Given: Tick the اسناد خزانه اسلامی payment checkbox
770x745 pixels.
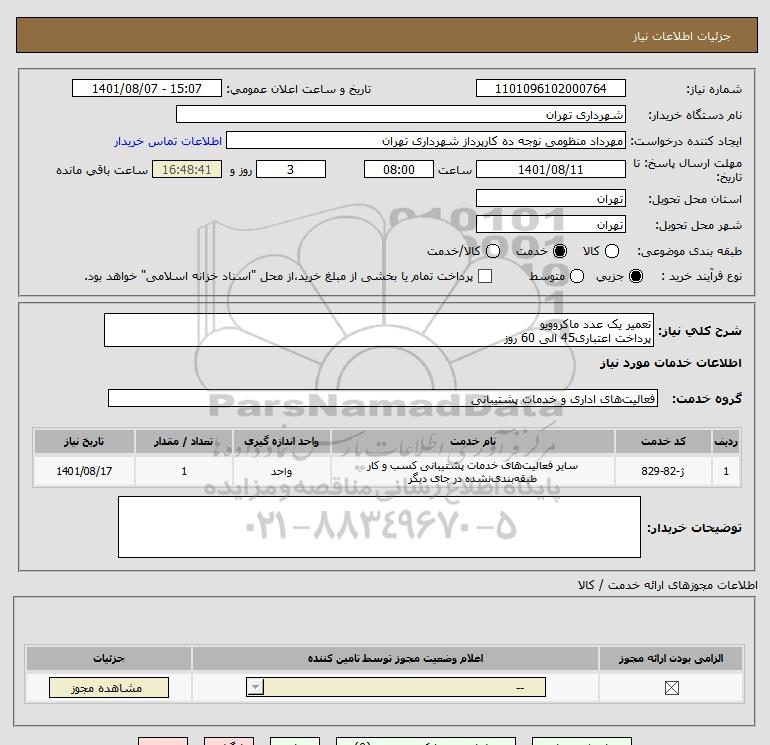Looking at the screenshot, I should (485, 276).
